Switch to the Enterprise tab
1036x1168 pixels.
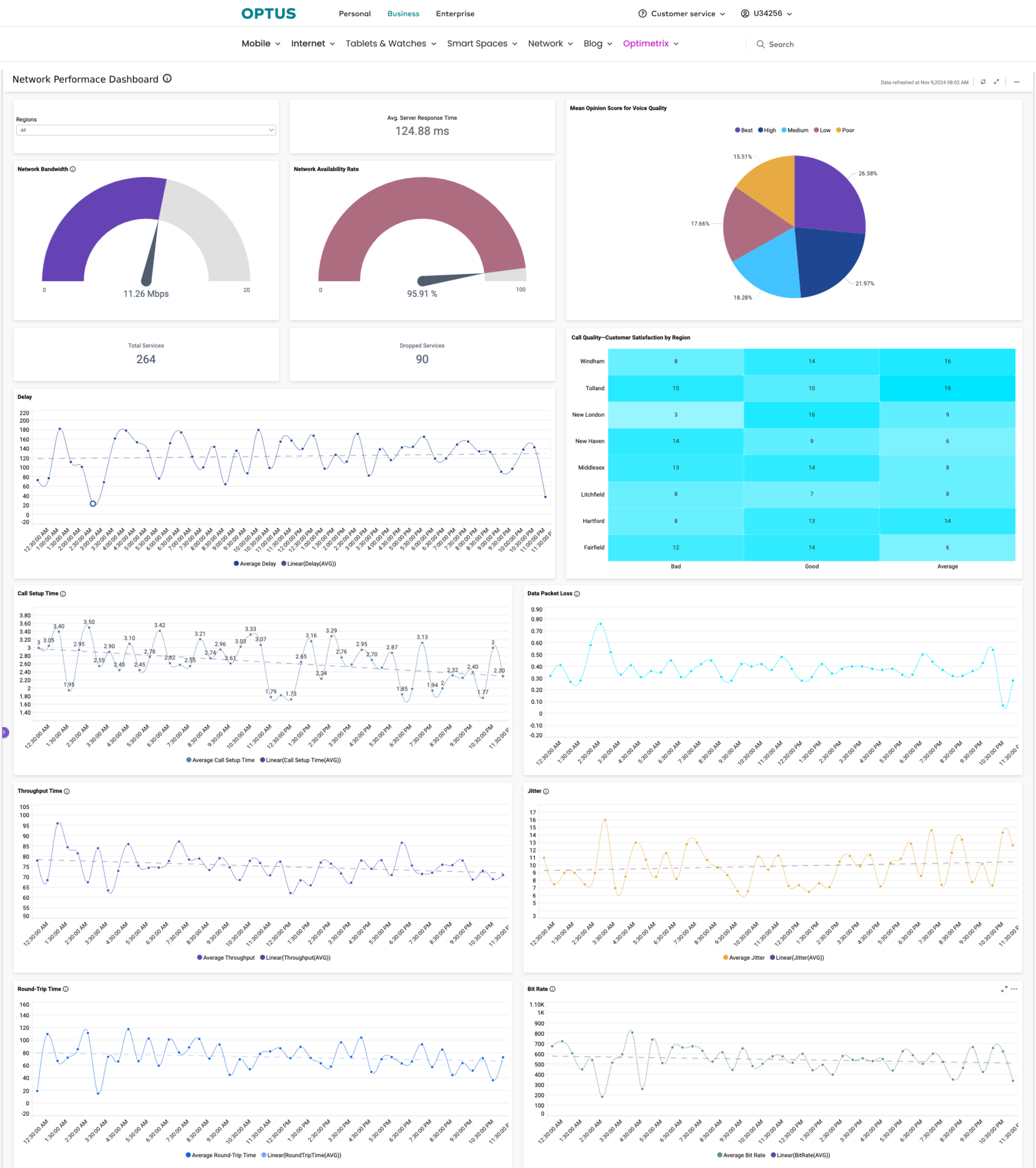pyautogui.click(x=455, y=14)
